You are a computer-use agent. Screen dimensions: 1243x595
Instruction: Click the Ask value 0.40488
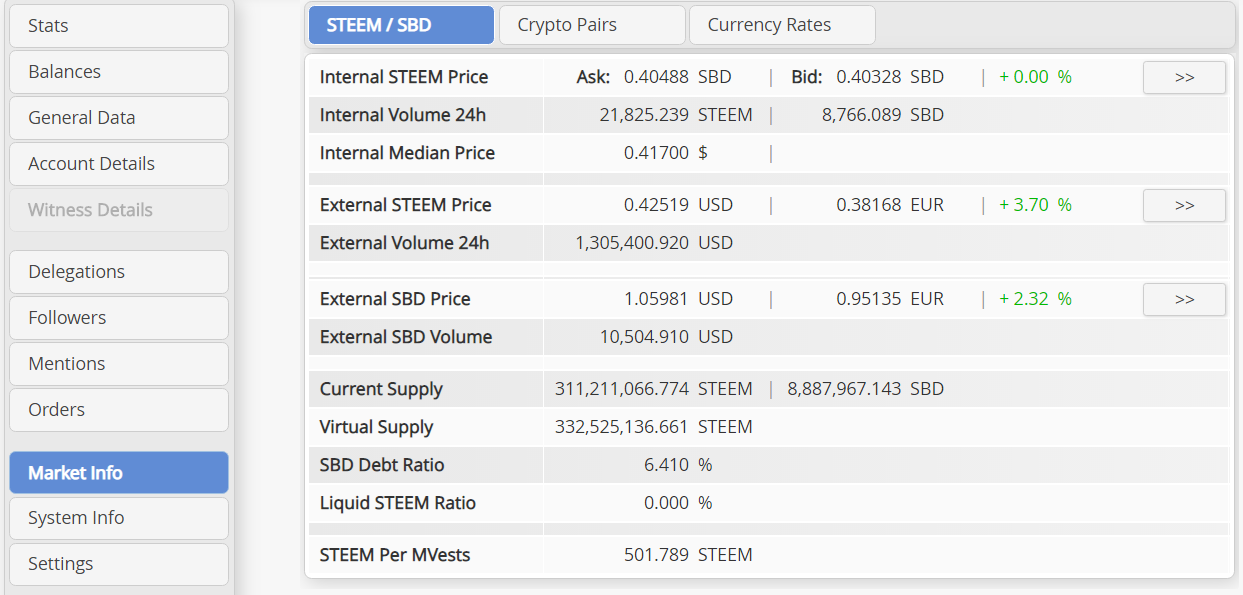(x=656, y=77)
